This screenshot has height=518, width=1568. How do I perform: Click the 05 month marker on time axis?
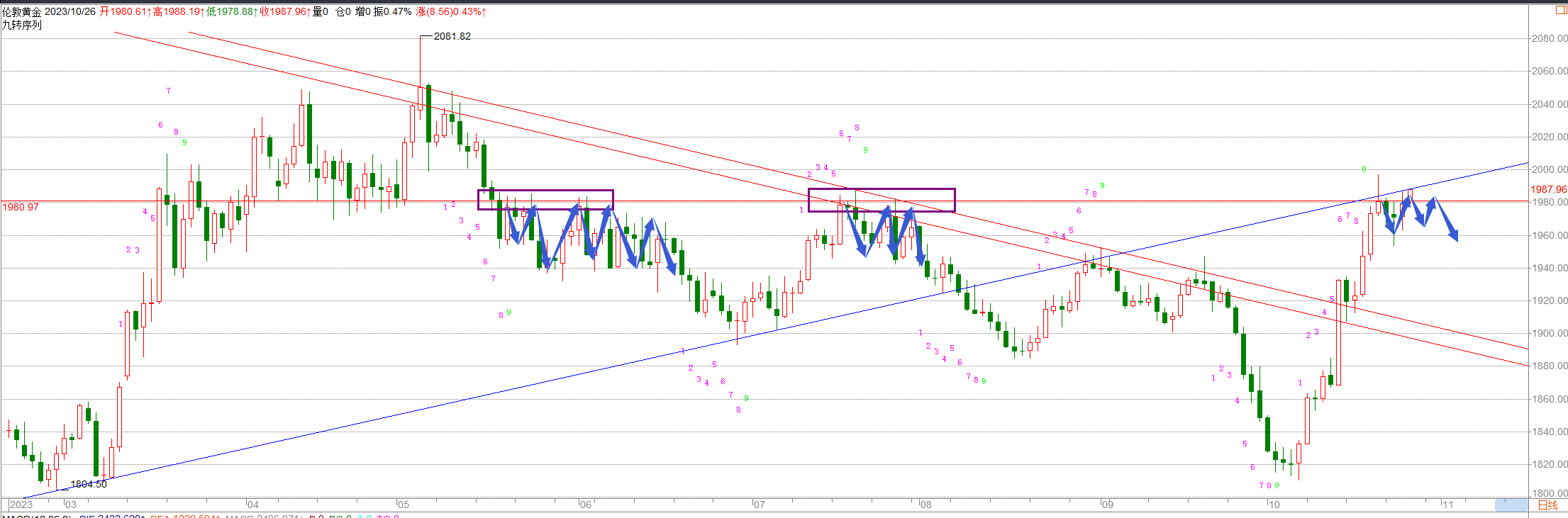click(x=403, y=505)
